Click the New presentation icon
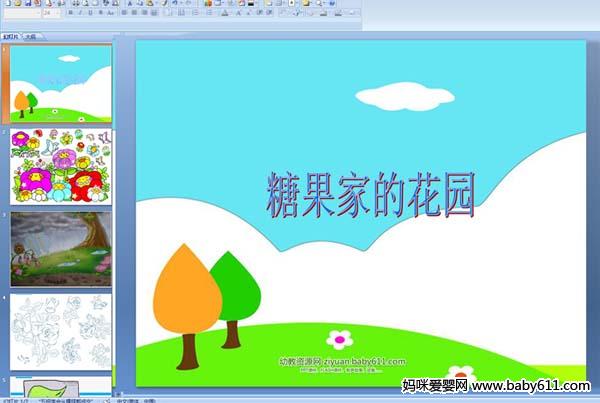 click(x=8, y=3)
